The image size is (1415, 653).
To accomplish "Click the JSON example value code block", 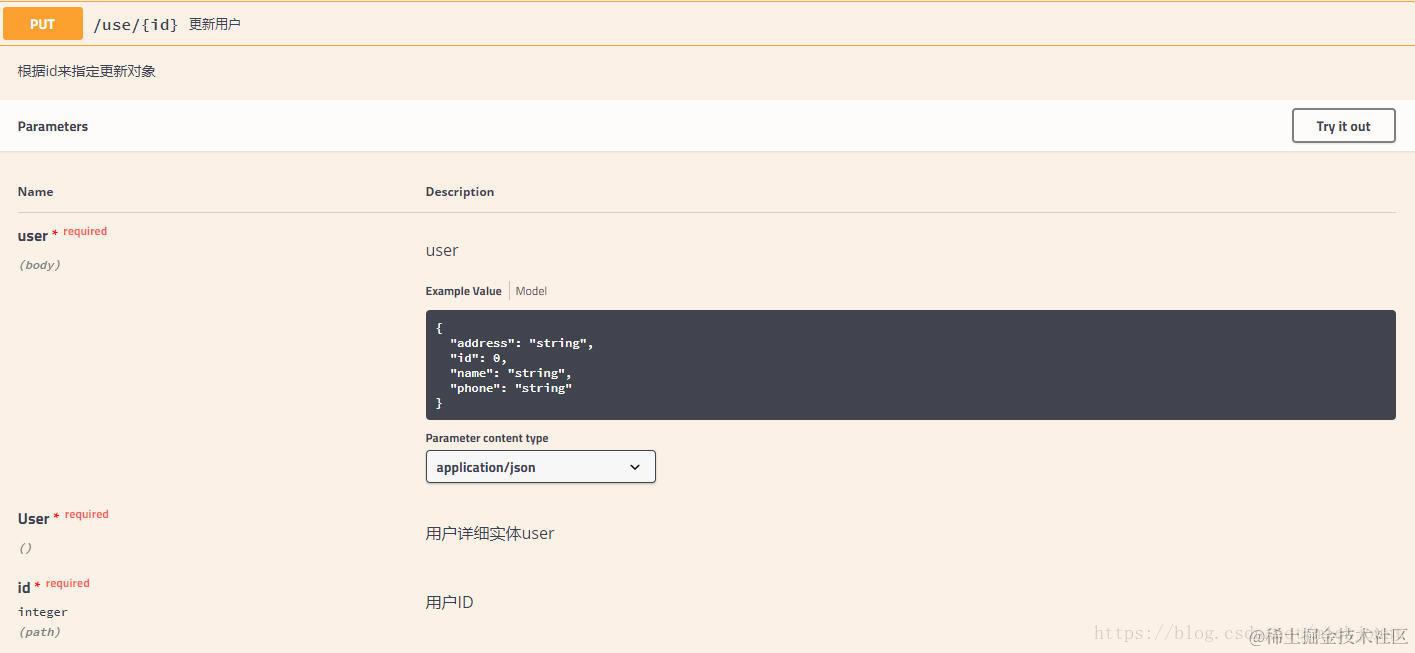I will pos(910,365).
